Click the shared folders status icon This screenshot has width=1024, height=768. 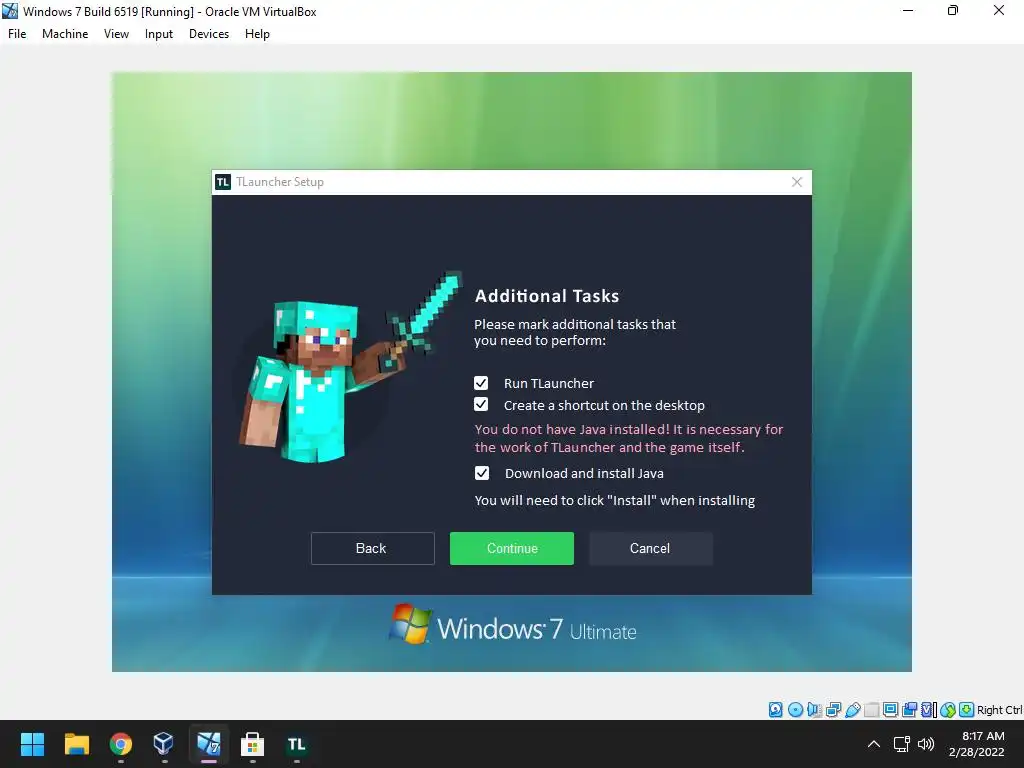[871, 710]
